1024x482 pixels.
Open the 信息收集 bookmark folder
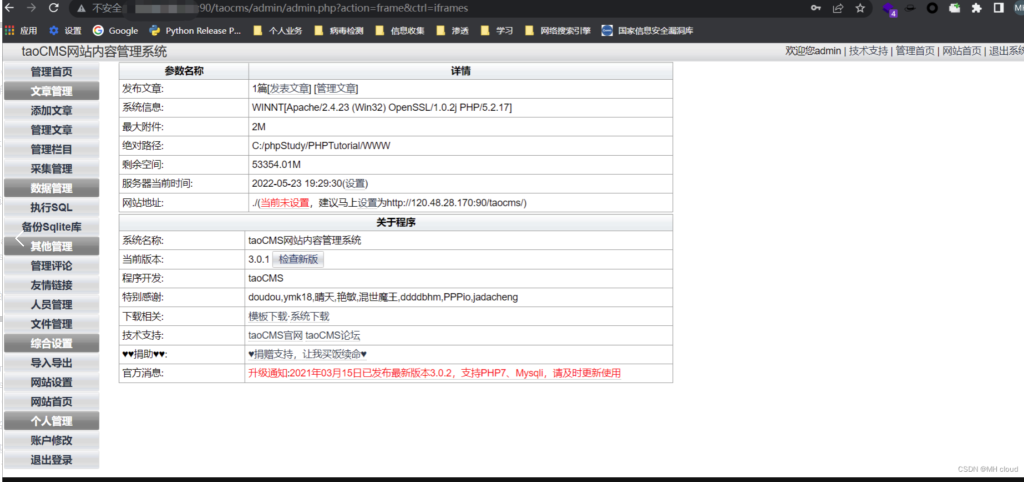[x=399, y=31]
